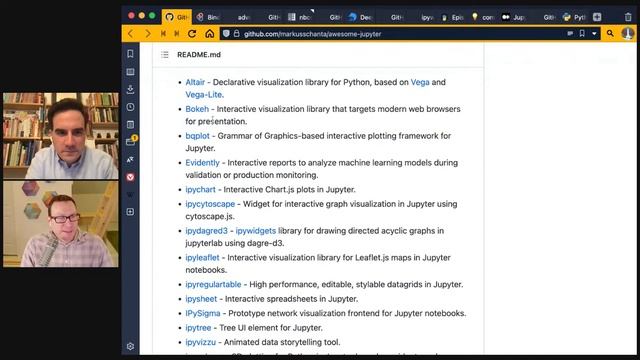Switch to the 'com' lightbulb tab
Image resolution: width=640 pixels, height=360 pixels.
483,17
